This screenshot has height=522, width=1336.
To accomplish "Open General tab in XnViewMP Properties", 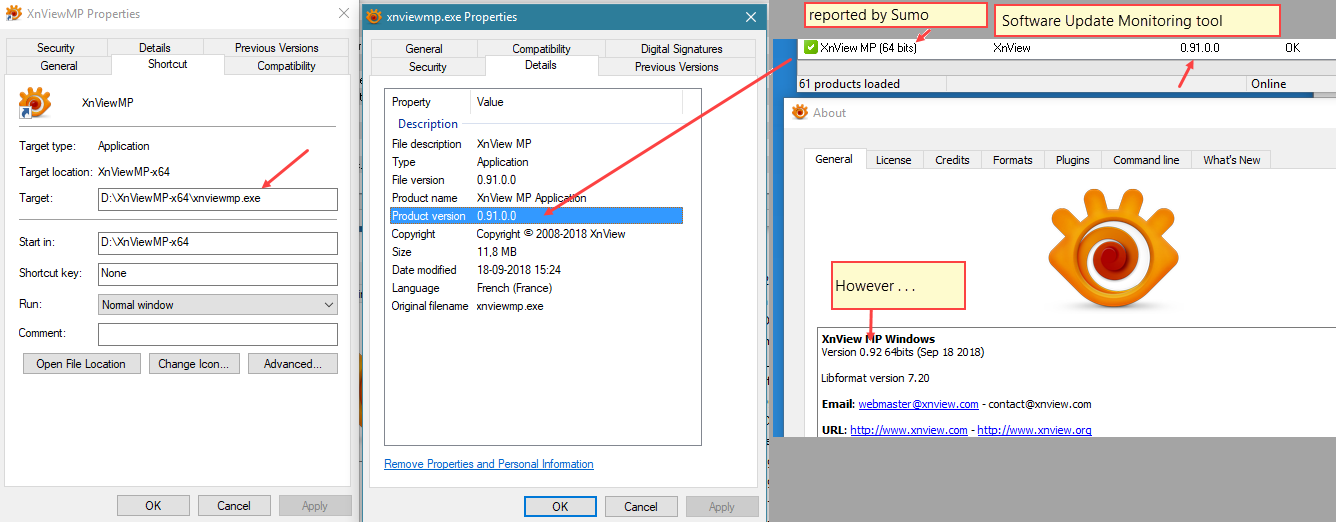I will [59, 65].
